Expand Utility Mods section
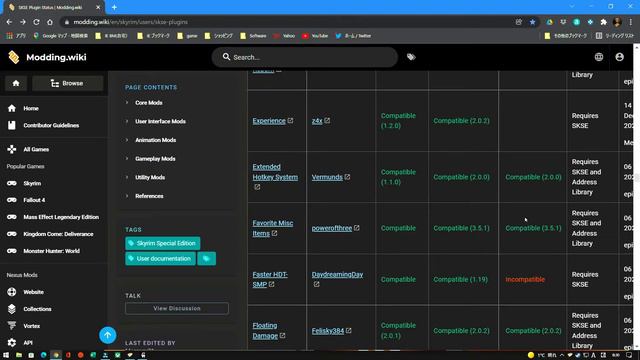The image size is (640, 360). pos(150,178)
